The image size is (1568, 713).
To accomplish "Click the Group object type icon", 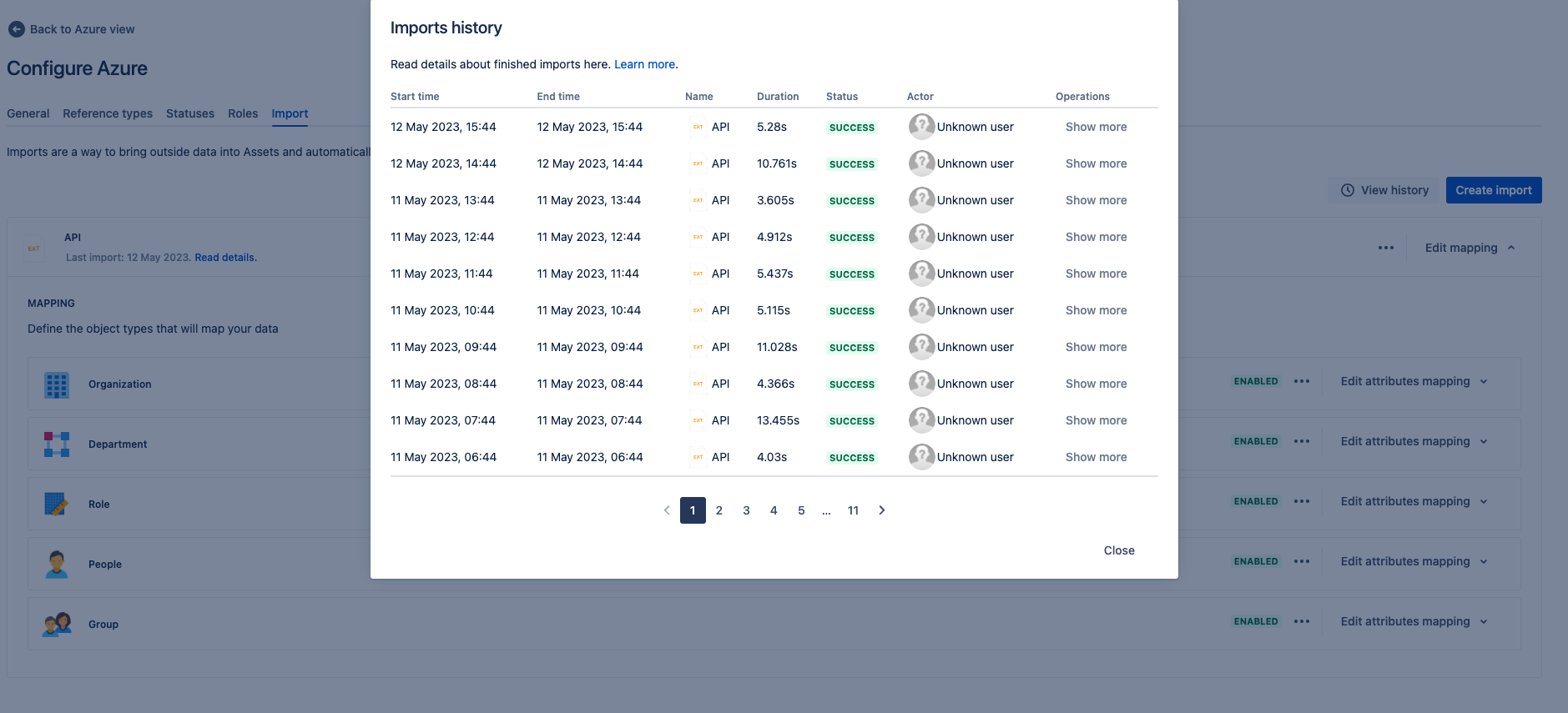I will (57, 625).
